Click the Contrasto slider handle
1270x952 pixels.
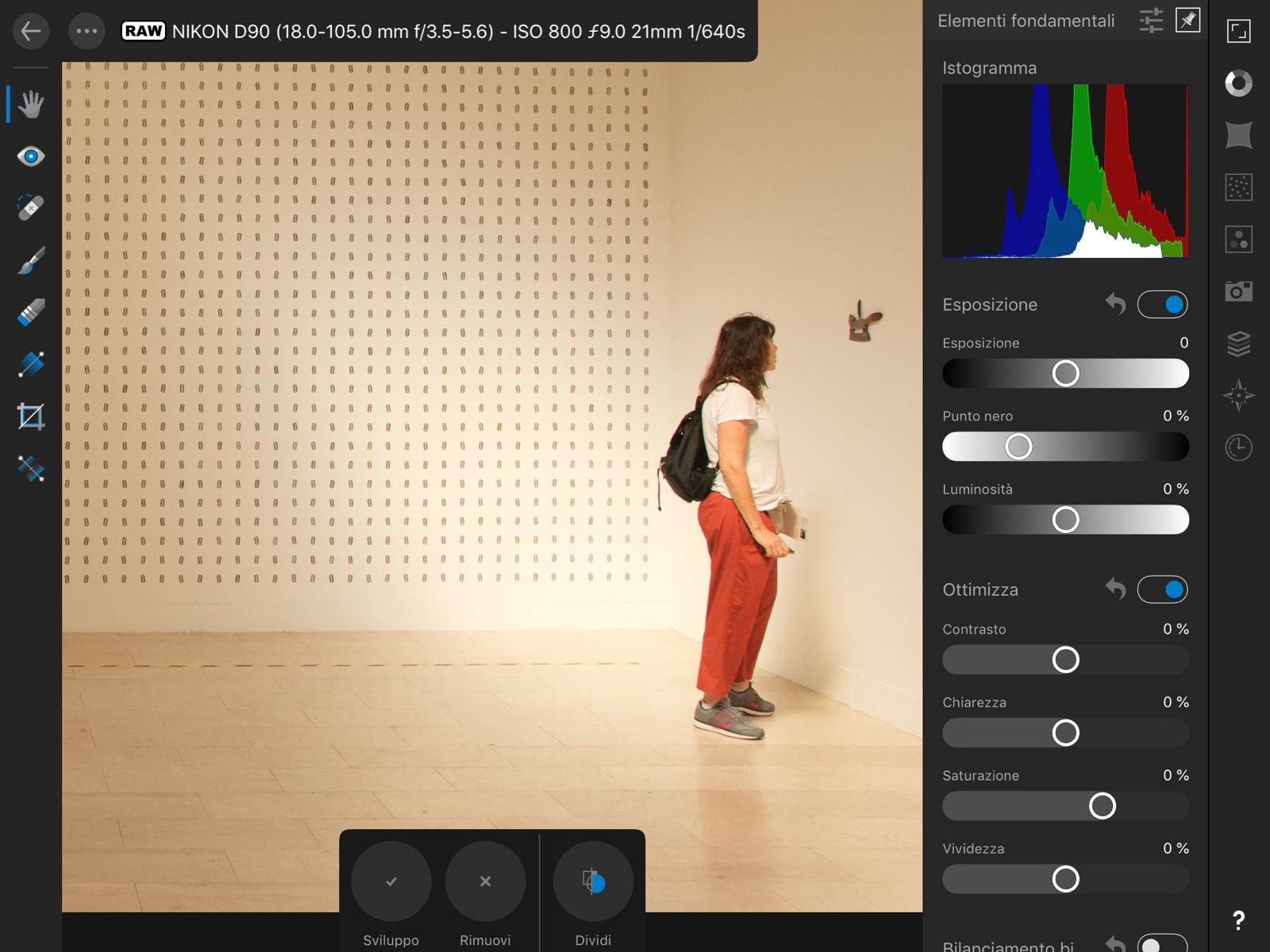[1066, 660]
